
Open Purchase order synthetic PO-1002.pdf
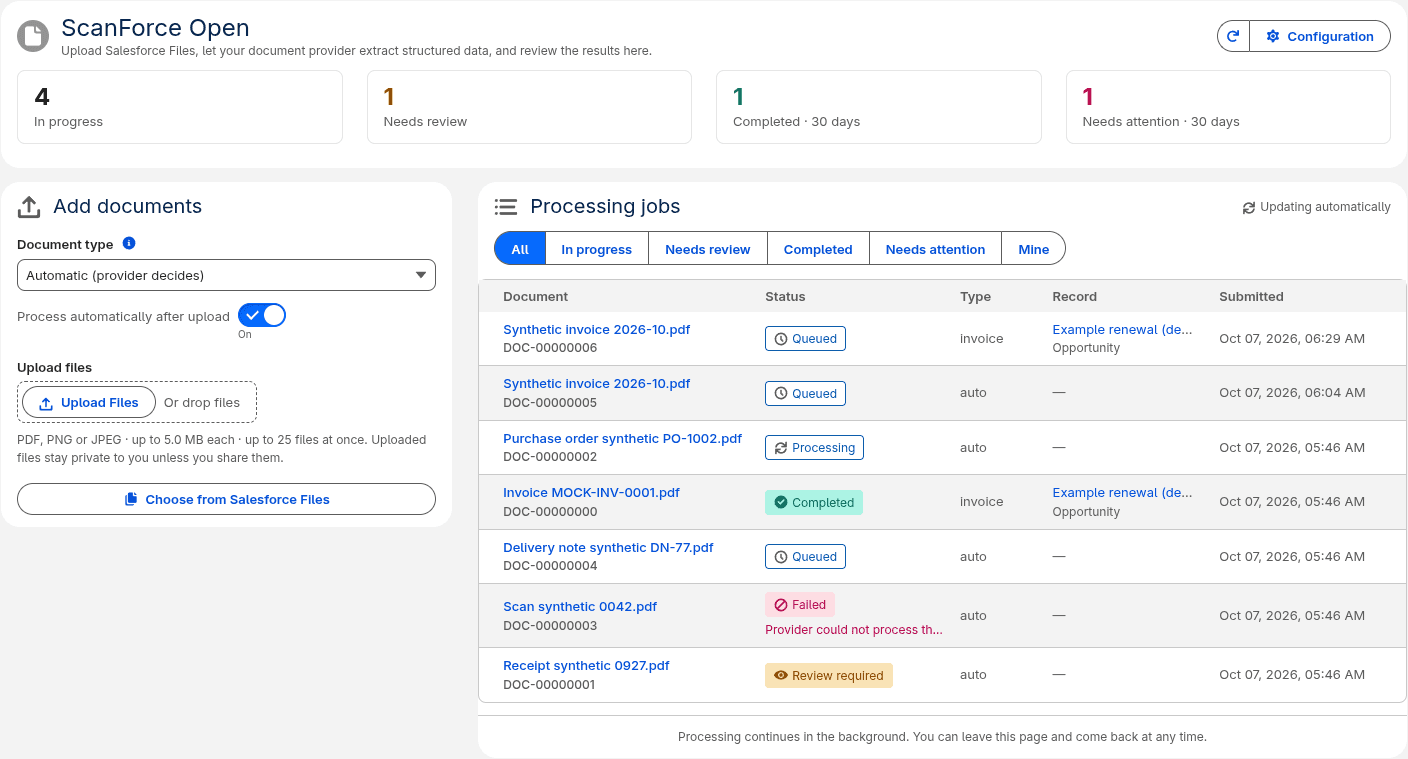(622, 438)
